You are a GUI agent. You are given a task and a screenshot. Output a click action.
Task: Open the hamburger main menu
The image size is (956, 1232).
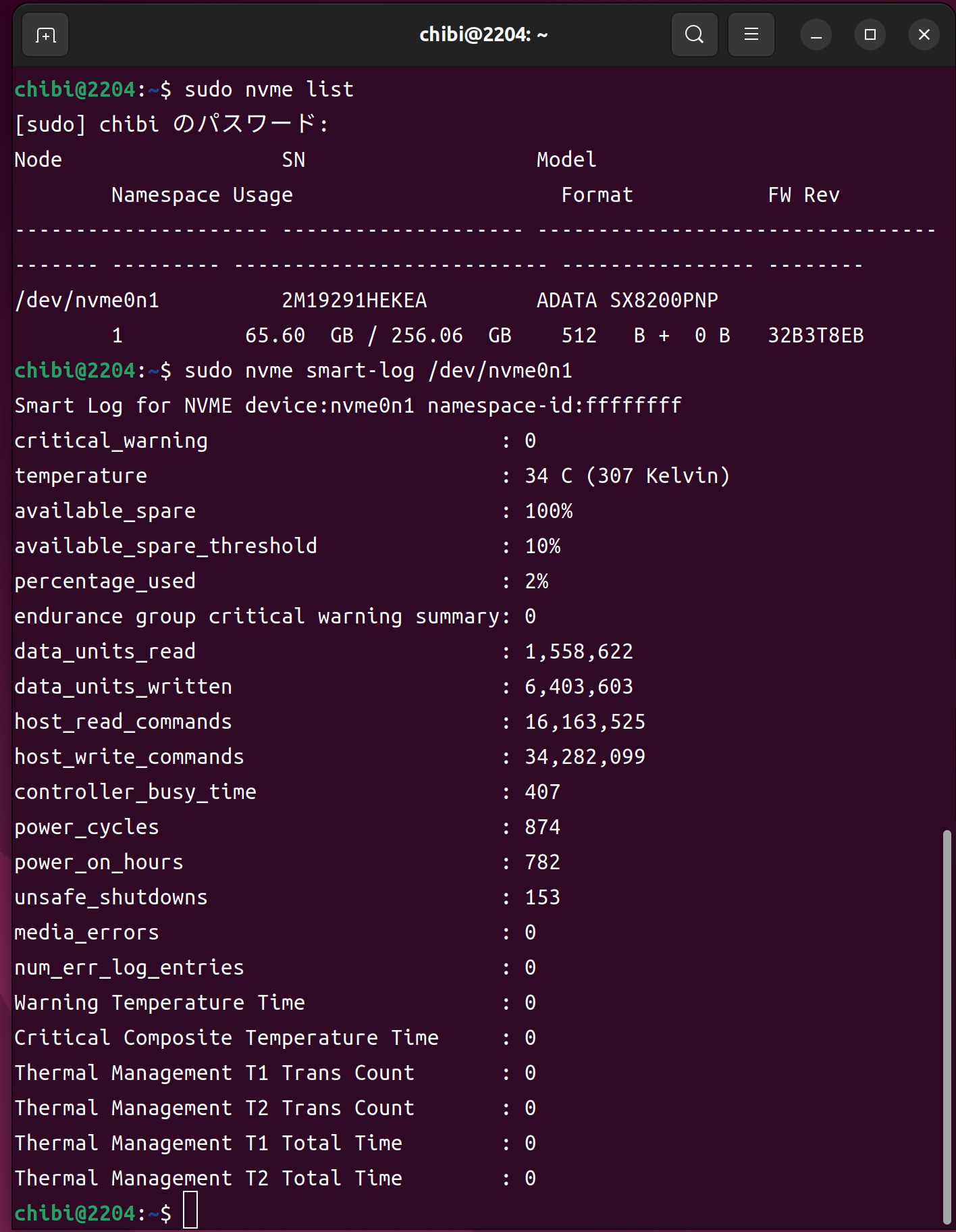(x=751, y=34)
